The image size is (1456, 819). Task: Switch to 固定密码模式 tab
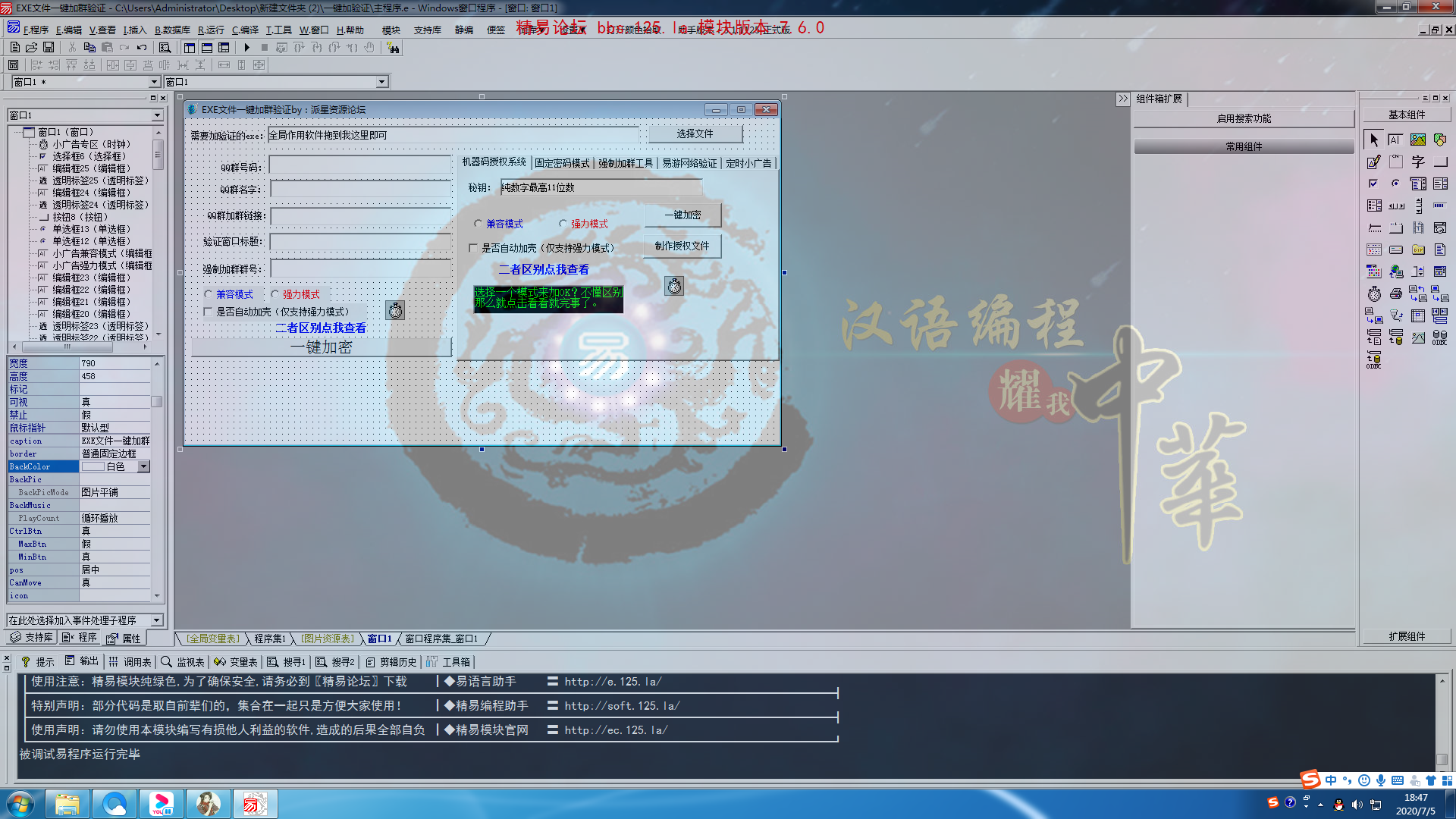562,163
